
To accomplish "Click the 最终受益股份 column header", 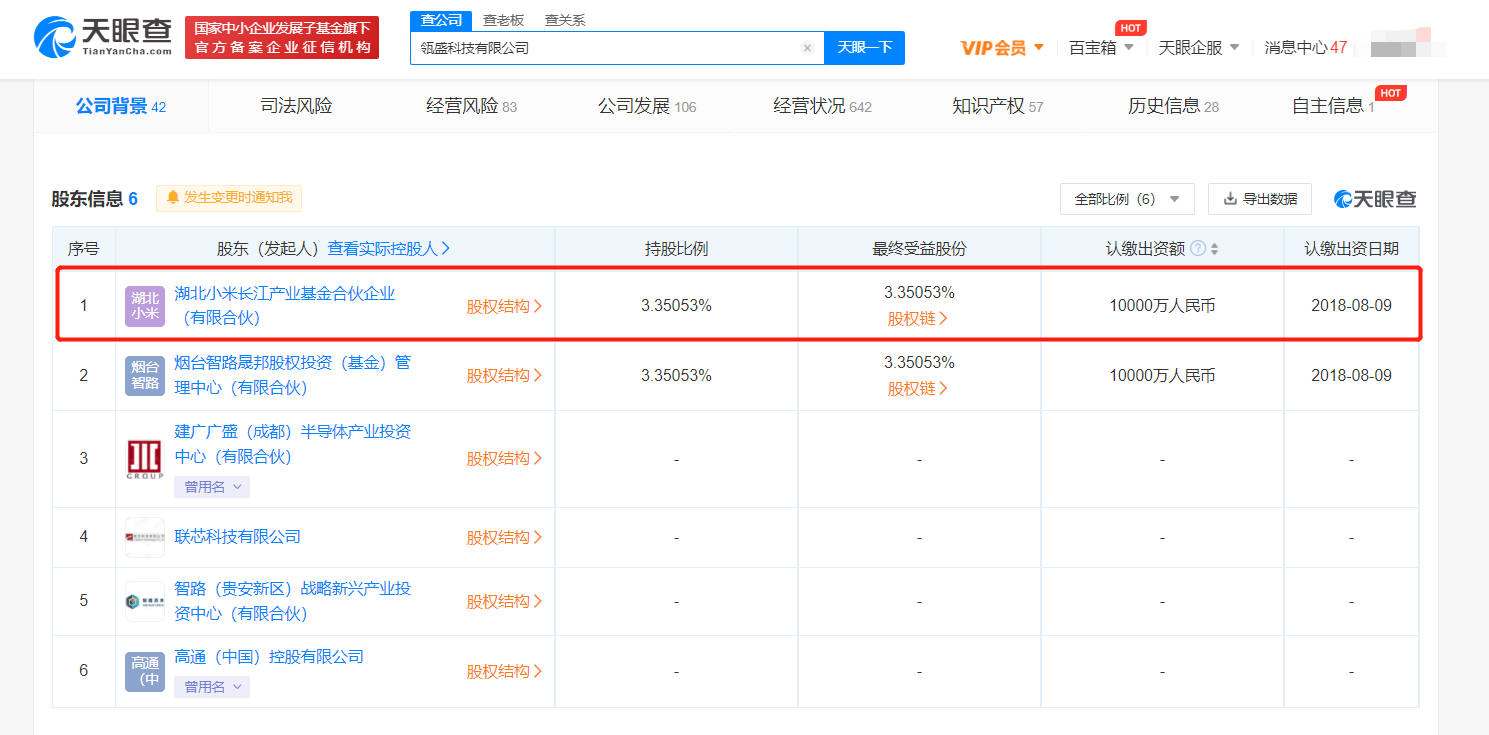I will [919, 248].
